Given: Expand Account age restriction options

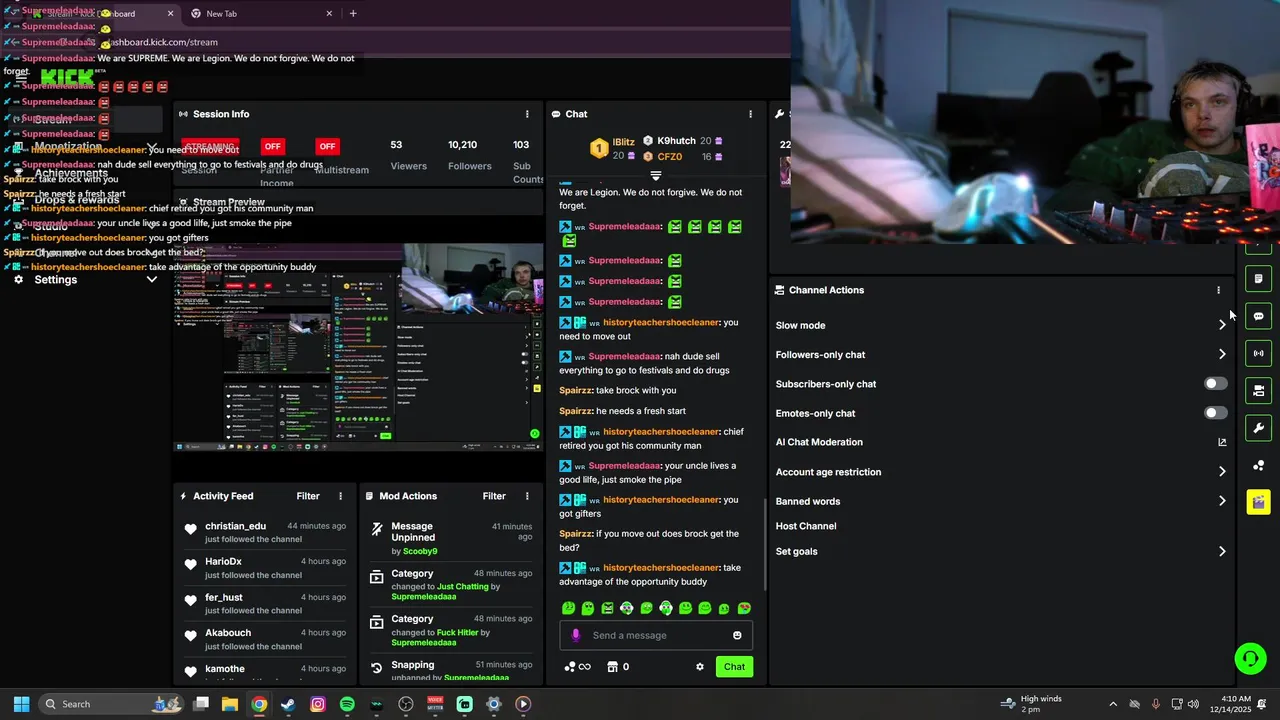Looking at the screenshot, I should [1221, 472].
